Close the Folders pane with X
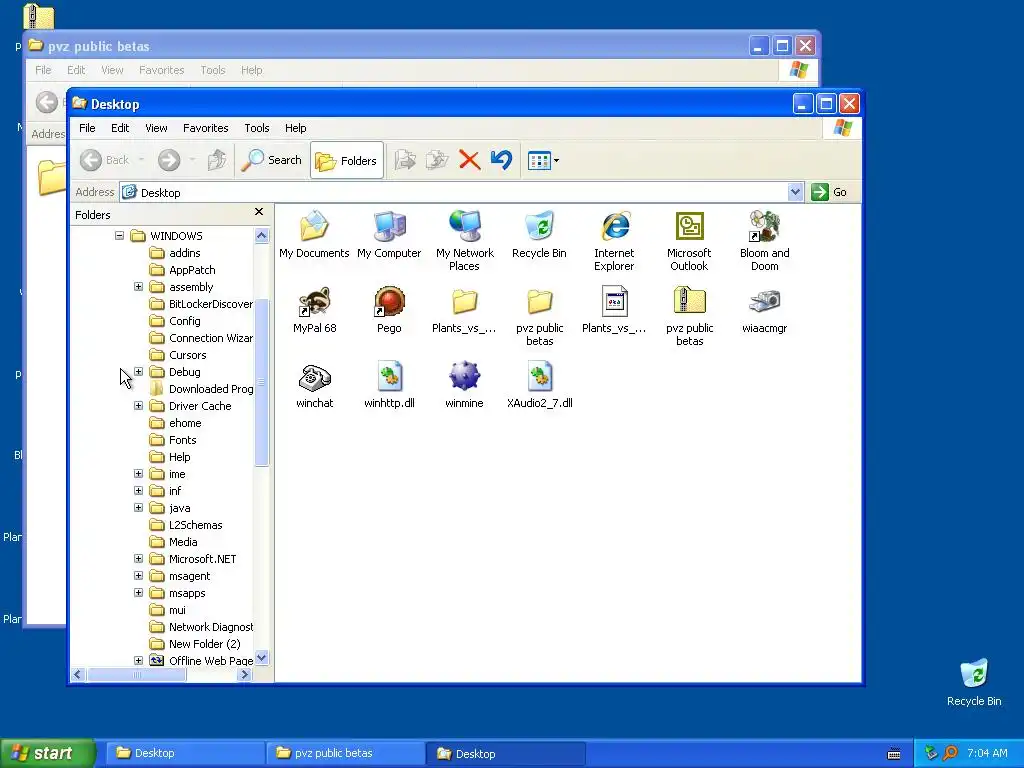This screenshot has height=768, width=1024. point(259,212)
